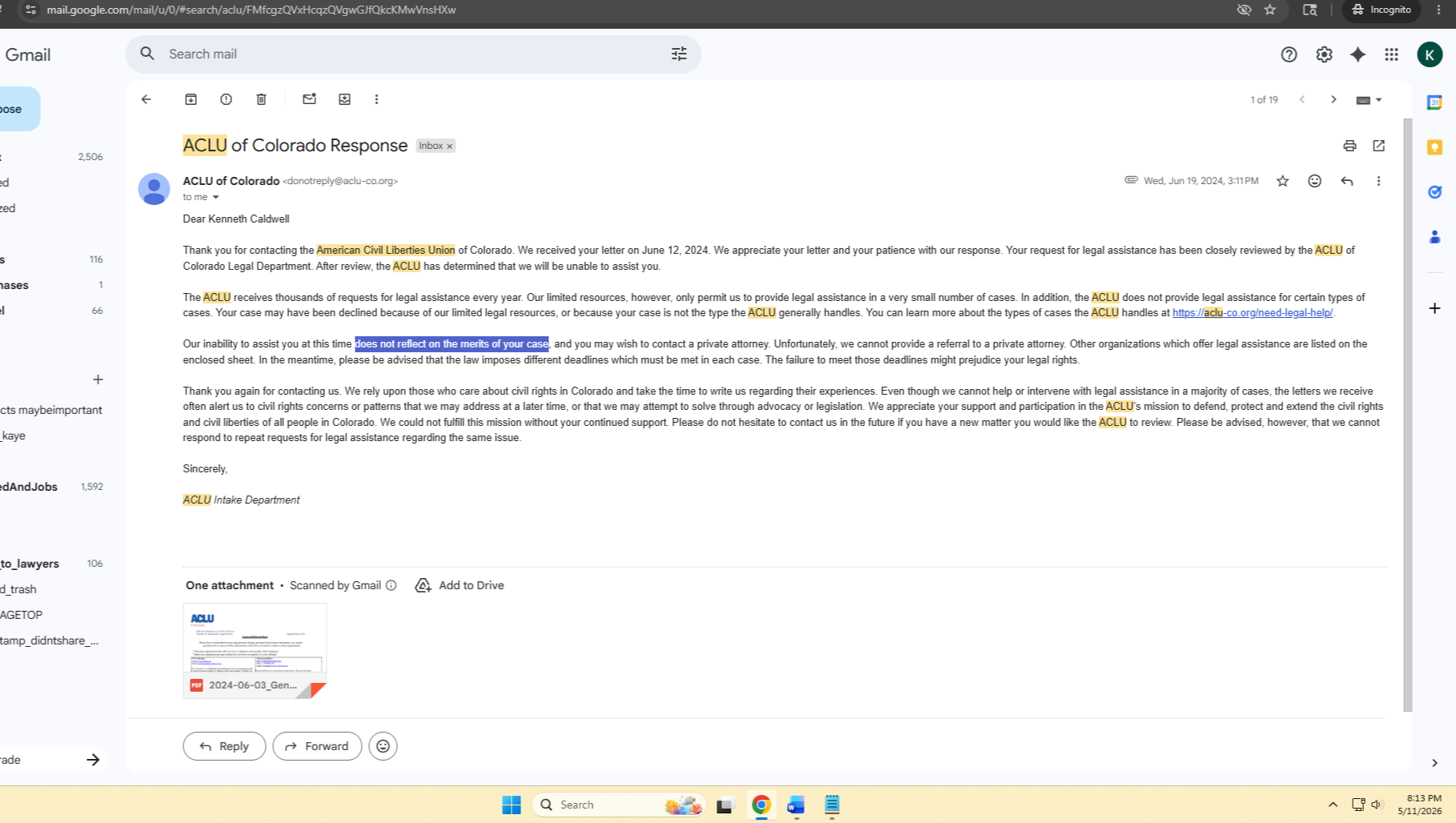The width and height of the screenshot is (1456, 823).
Task: Delete the email with trash icon
Action: [x=261, y=99]
